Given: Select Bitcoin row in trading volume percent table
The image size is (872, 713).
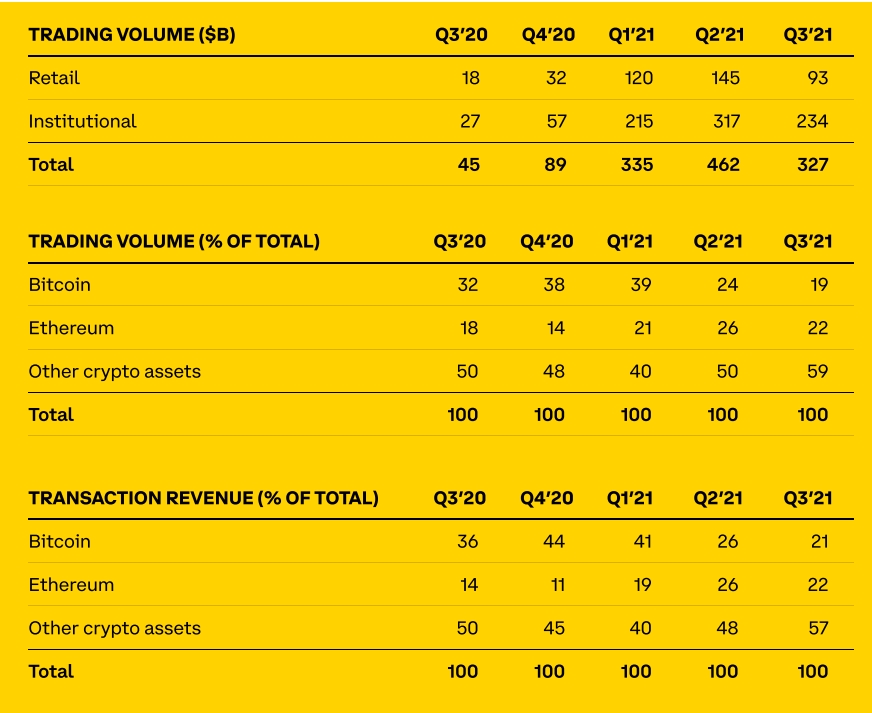Looking at the screenshot, I should pos(441,285).
